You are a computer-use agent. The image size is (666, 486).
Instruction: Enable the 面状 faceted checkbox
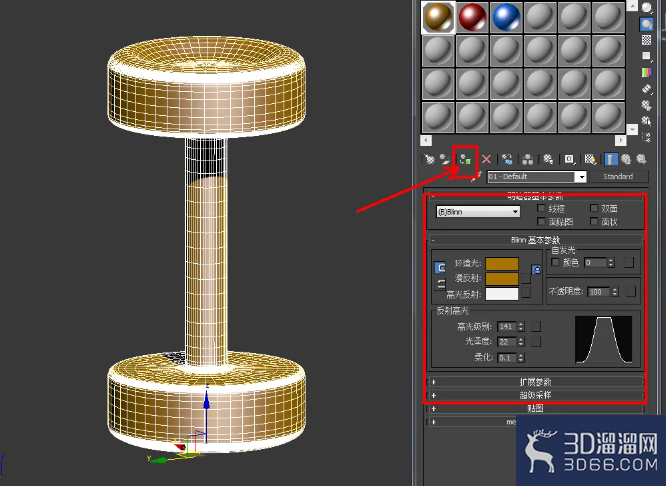[594, 221]
